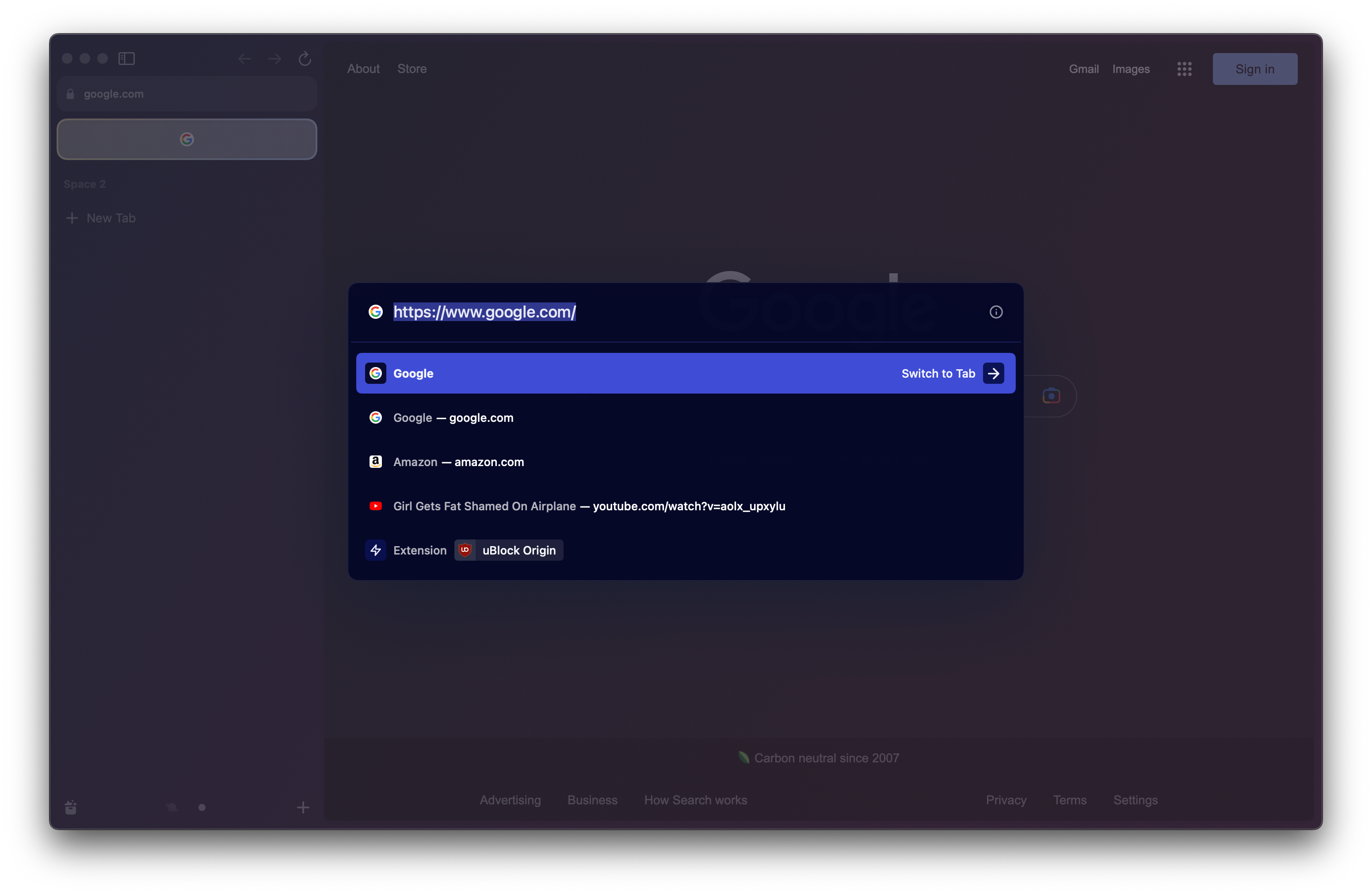Click the google.com sidebar URL field
The height and width of the screenshot is (895, 1372).
187,94
